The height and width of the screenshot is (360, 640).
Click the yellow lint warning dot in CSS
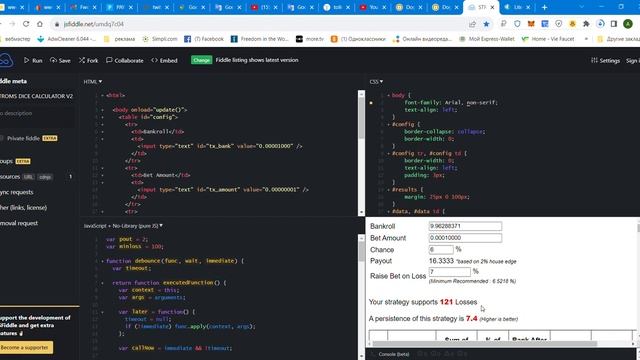tap(371, 103)
